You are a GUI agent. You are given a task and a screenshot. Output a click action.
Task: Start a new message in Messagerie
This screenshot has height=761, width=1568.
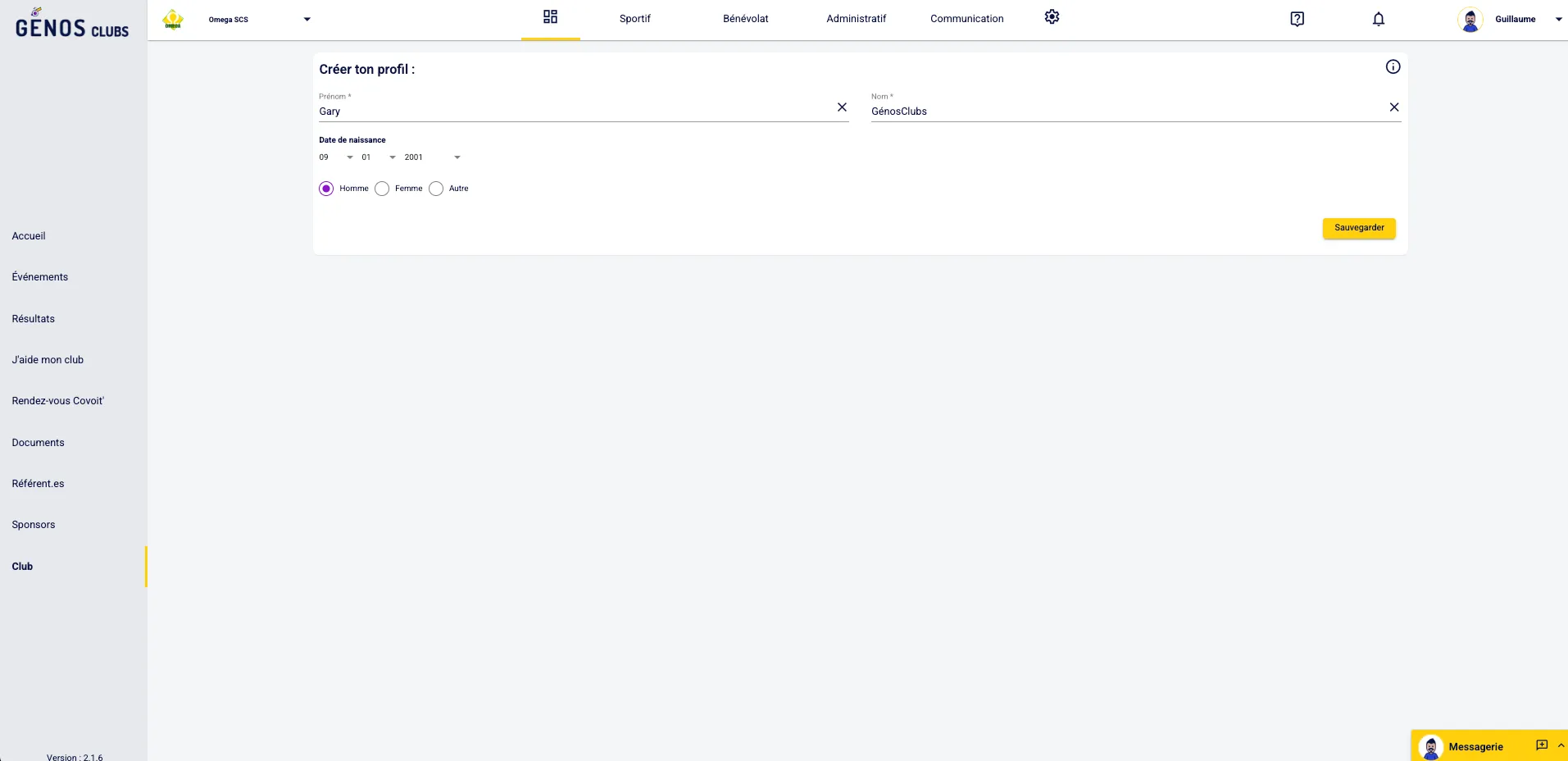tap(1541, 745)
